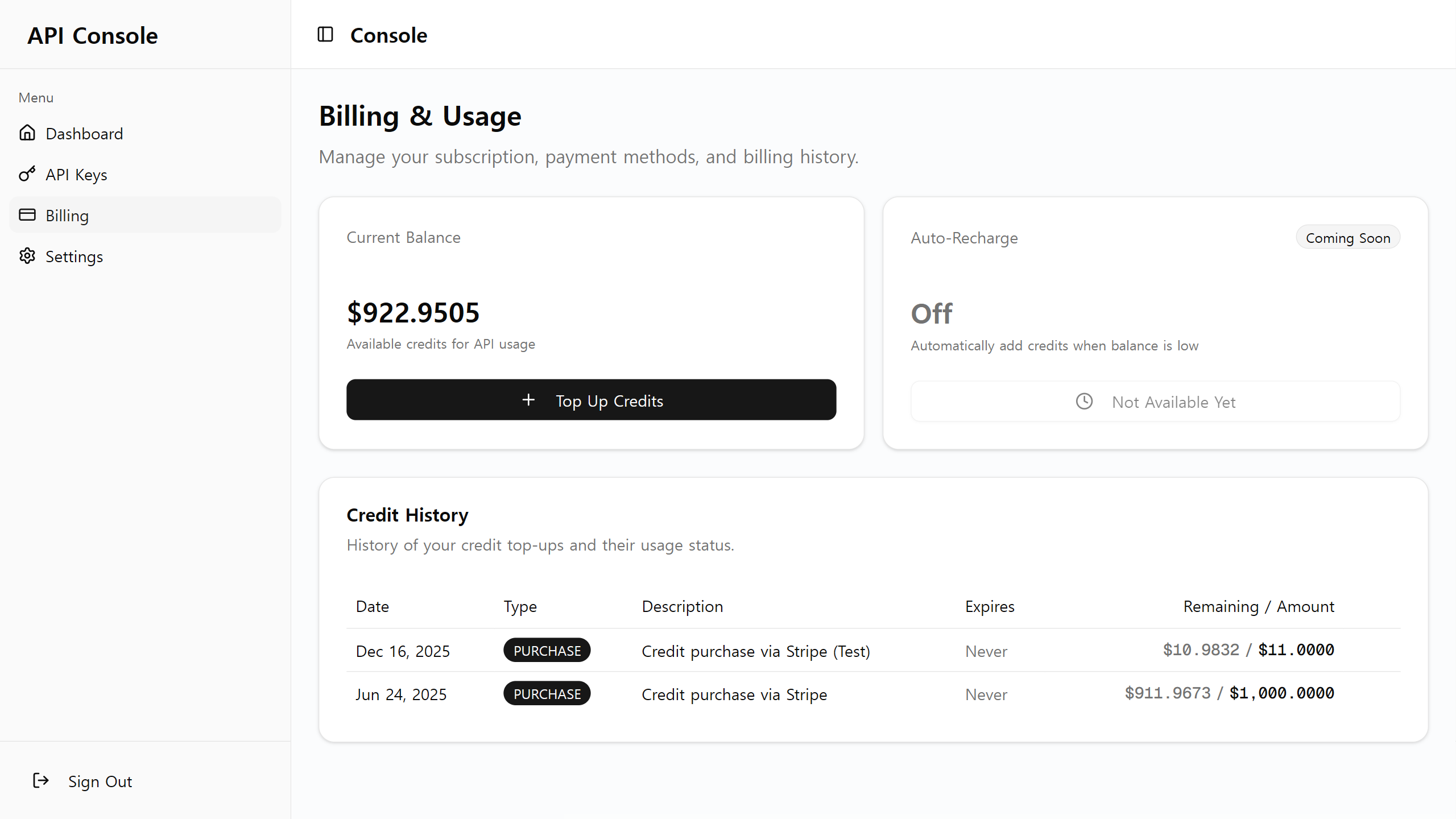Click the PURCHASE badge for Dec 16, 2025
Viewport: 1456px width, 819px height.
[547, 650]
